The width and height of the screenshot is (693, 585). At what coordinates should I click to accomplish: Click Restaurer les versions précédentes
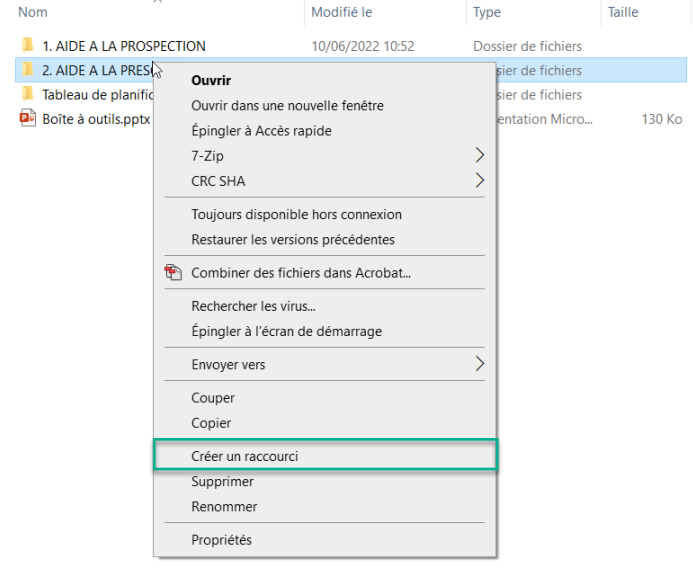pyautogui.click(x=292, y=239)
